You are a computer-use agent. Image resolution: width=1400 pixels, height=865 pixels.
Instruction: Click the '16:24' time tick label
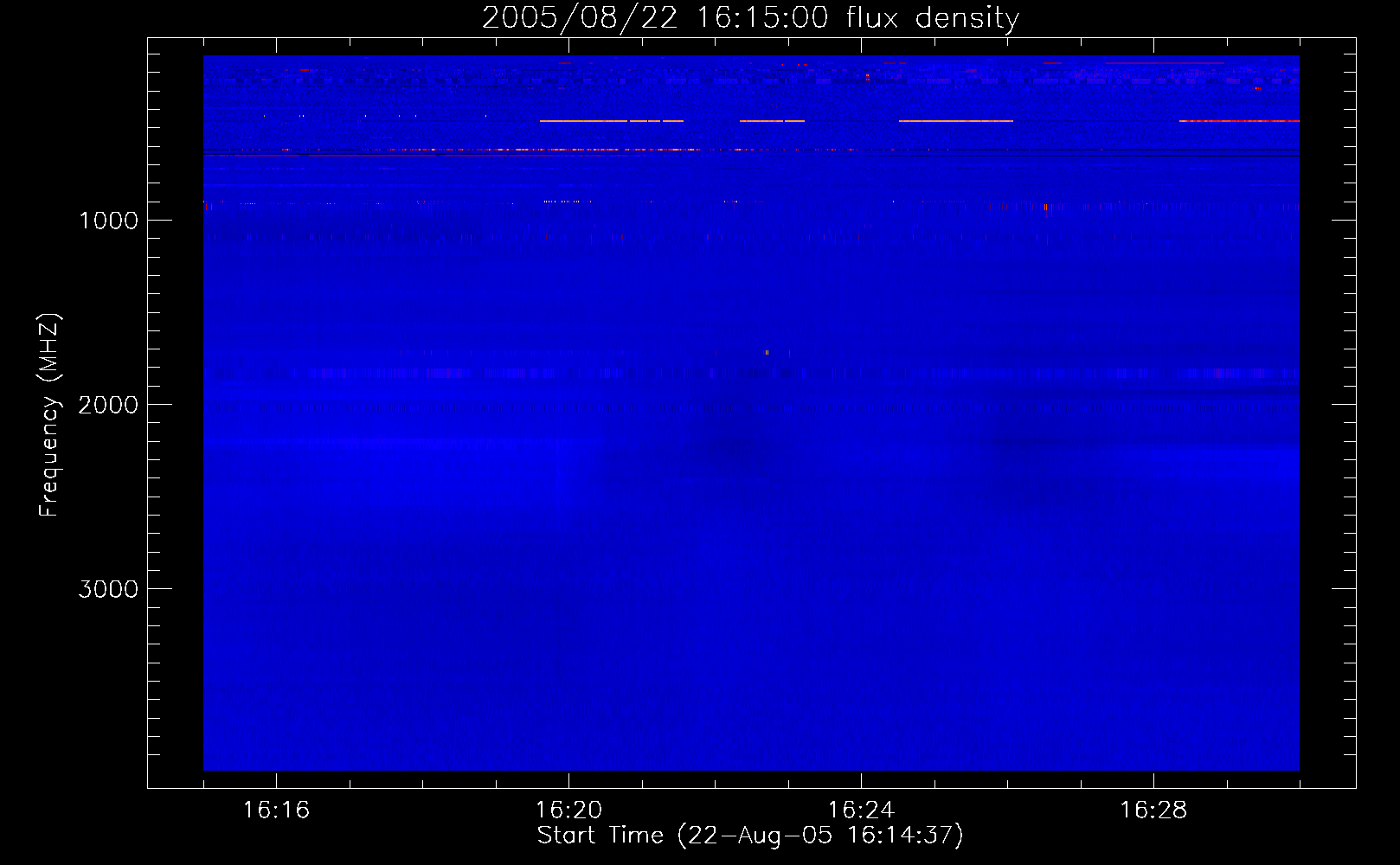(x=861, y=811)
